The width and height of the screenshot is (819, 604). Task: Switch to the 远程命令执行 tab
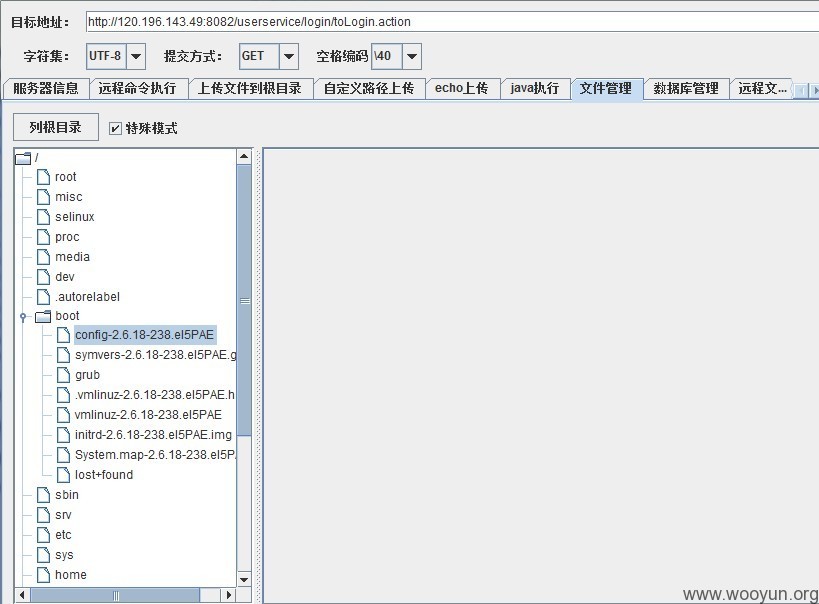click(x=137, y=88)
